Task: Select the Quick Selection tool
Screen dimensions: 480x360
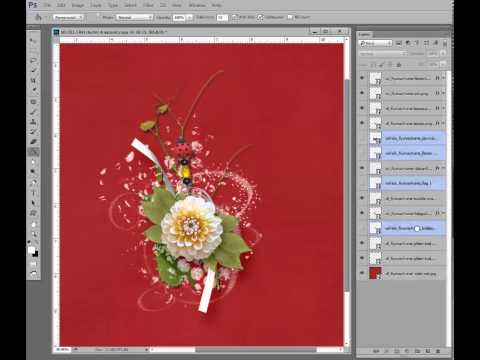Action: (x=33, y=70)
